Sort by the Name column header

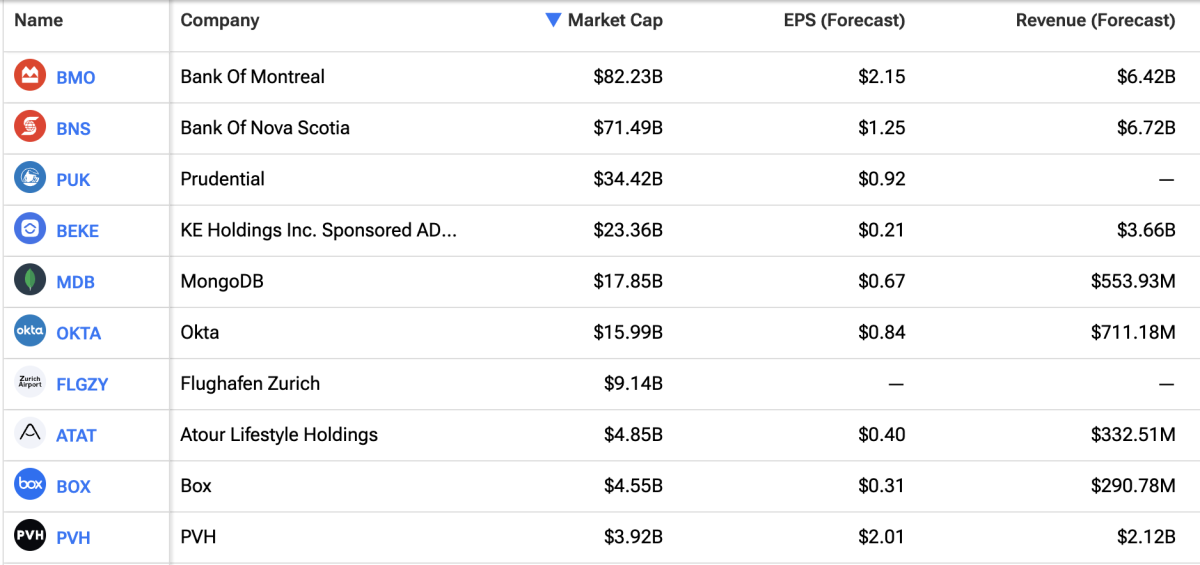click(39, 20)
